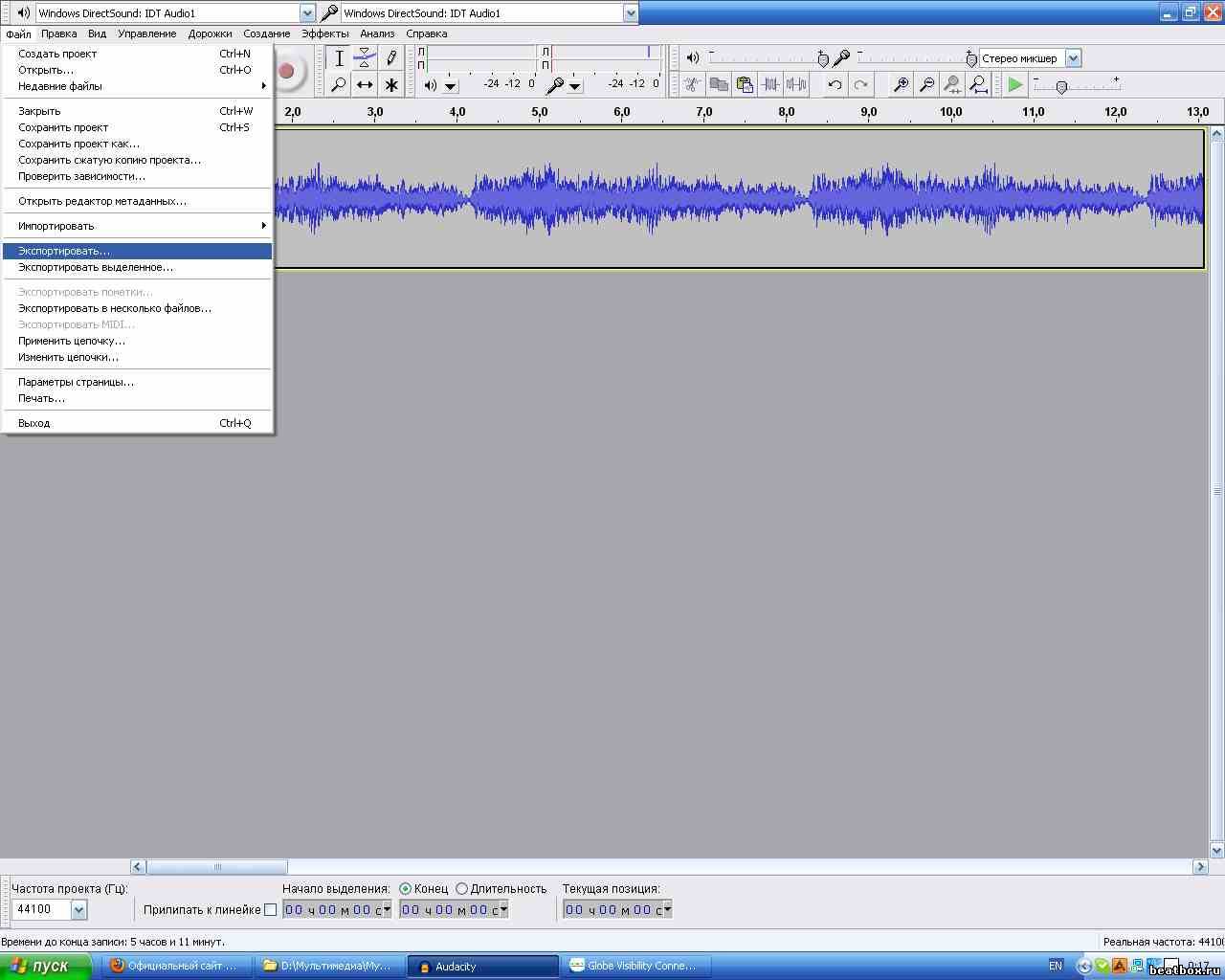This screenshot has height=980, width=1225.
Task: Open the 'Стерео микшер' input source dropdown
Action: (x=1073, y=58)
